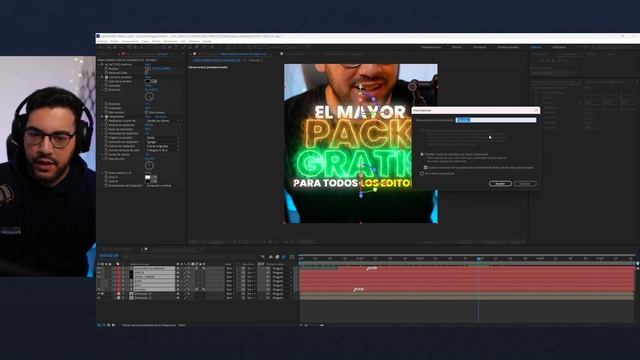Click the Opciones link of Resplandor
Screen dimensions: 640x360
tap(160, 117)
